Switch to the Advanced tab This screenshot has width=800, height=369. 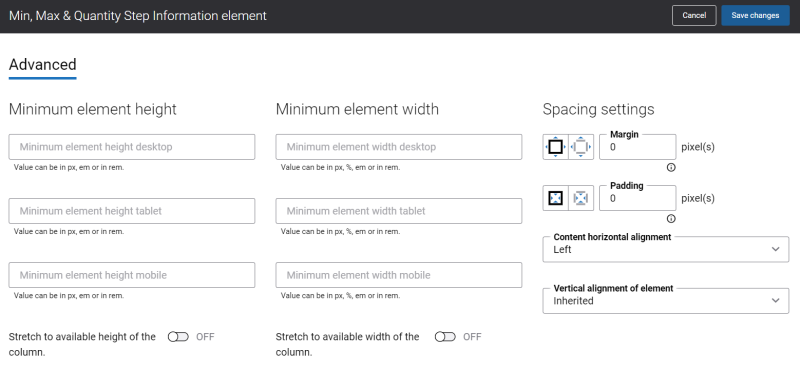[x=43, y=65]
